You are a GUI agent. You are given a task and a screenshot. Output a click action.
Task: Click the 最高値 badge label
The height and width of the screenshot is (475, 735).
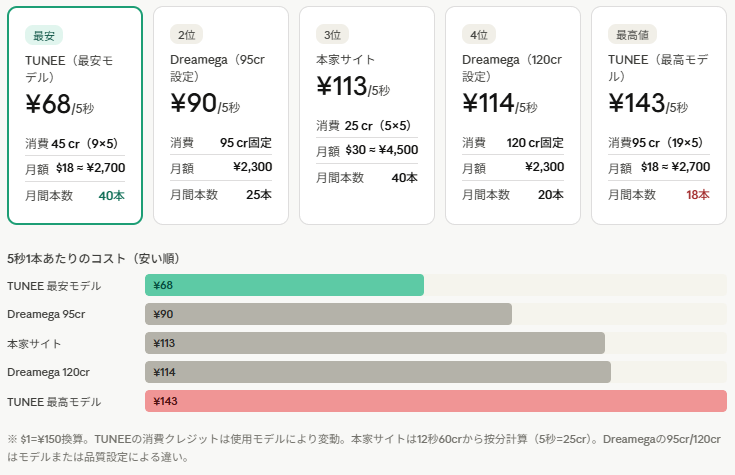632,34
